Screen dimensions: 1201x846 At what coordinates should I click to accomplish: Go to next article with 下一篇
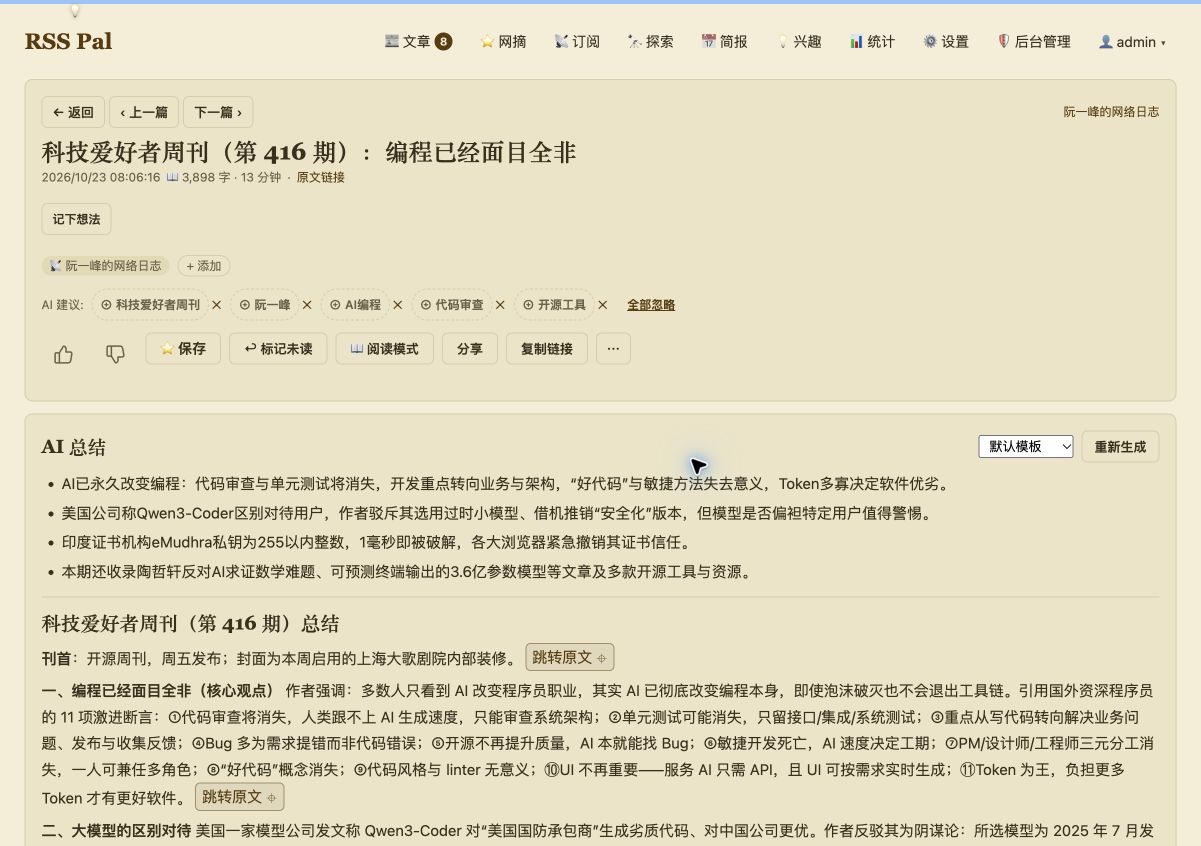pos(218,112)
